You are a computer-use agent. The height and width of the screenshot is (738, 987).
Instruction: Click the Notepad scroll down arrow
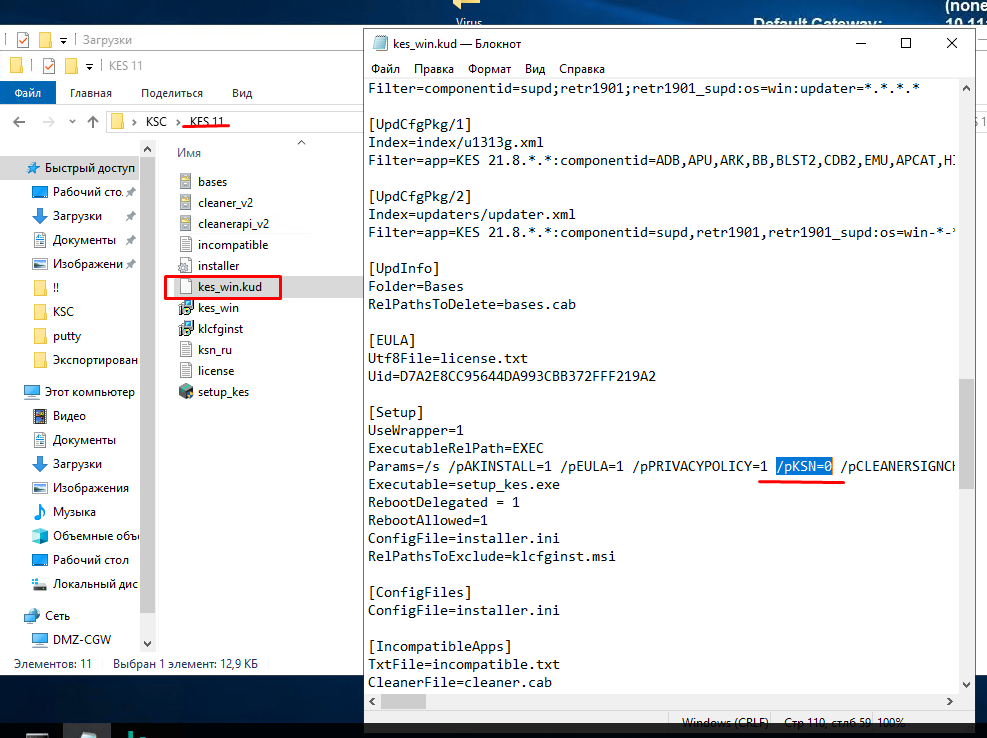tap(966, 684)
